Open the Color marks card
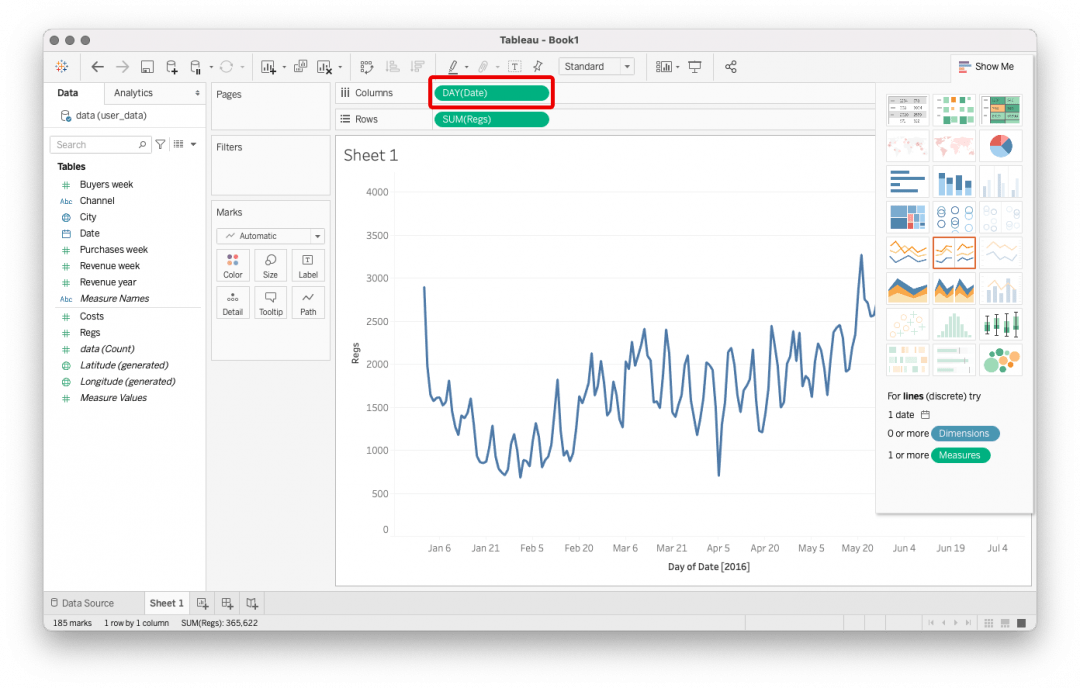Viewport: 1080px width, 688px height. (x=232, y=264)
